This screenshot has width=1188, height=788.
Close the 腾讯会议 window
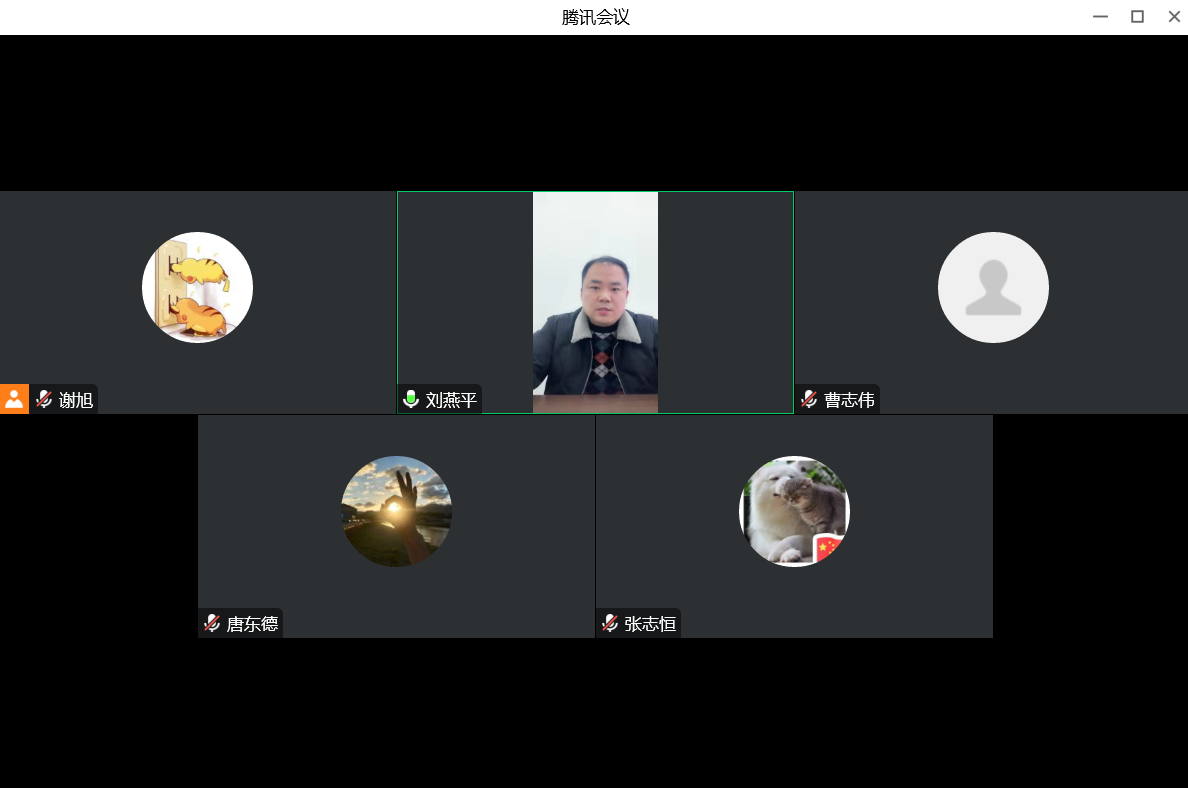(1174, 17)
